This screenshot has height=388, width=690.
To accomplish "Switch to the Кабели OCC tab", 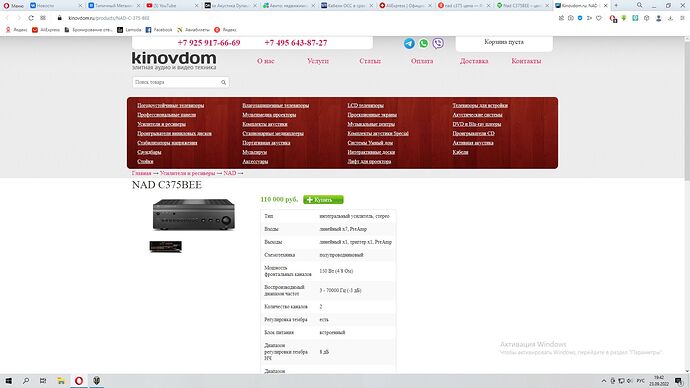I will pyautogui.click(x=347, y=6).
